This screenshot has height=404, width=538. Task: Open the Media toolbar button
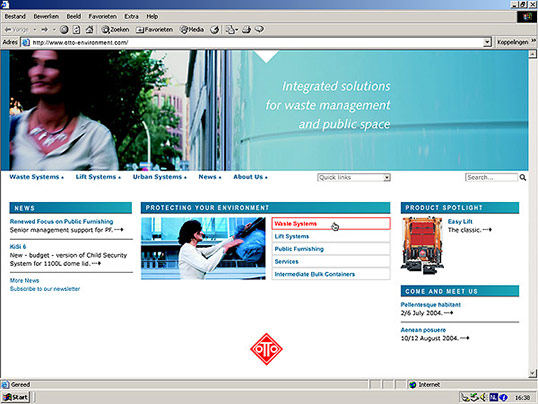[192, 30]
